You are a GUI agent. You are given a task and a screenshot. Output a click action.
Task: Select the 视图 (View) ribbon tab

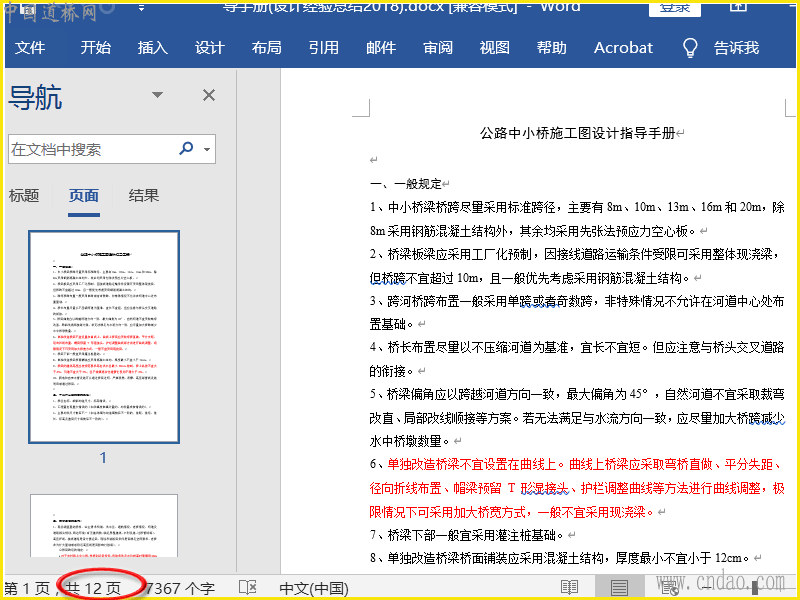(494, 47)
